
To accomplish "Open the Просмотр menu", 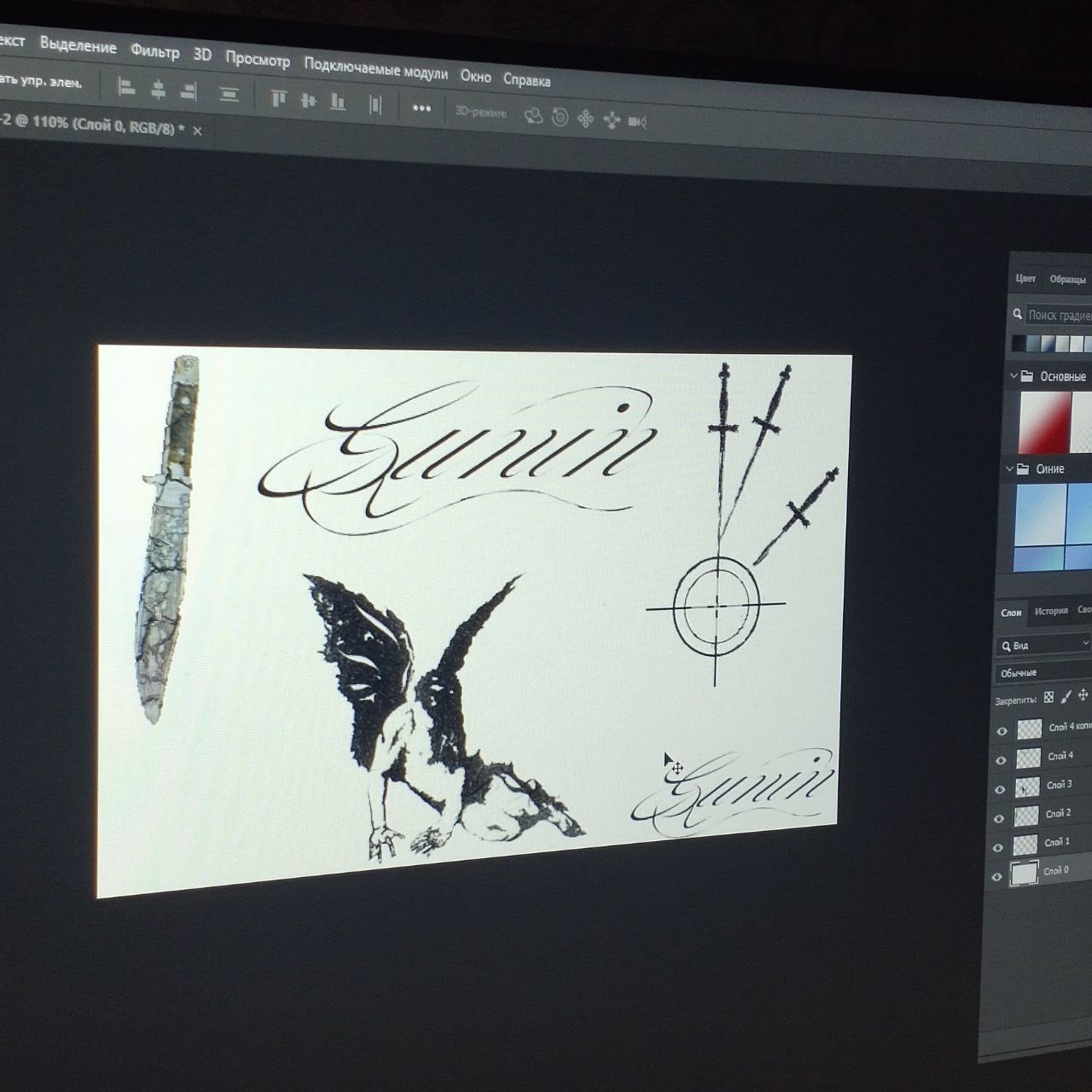I will pyautogui.click(x=258, y=60).
